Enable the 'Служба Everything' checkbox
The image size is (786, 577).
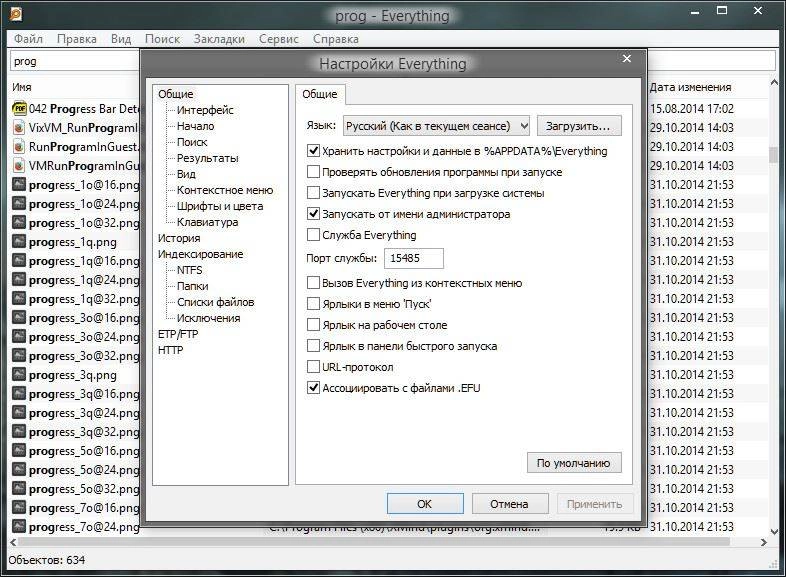coord(313,235)
